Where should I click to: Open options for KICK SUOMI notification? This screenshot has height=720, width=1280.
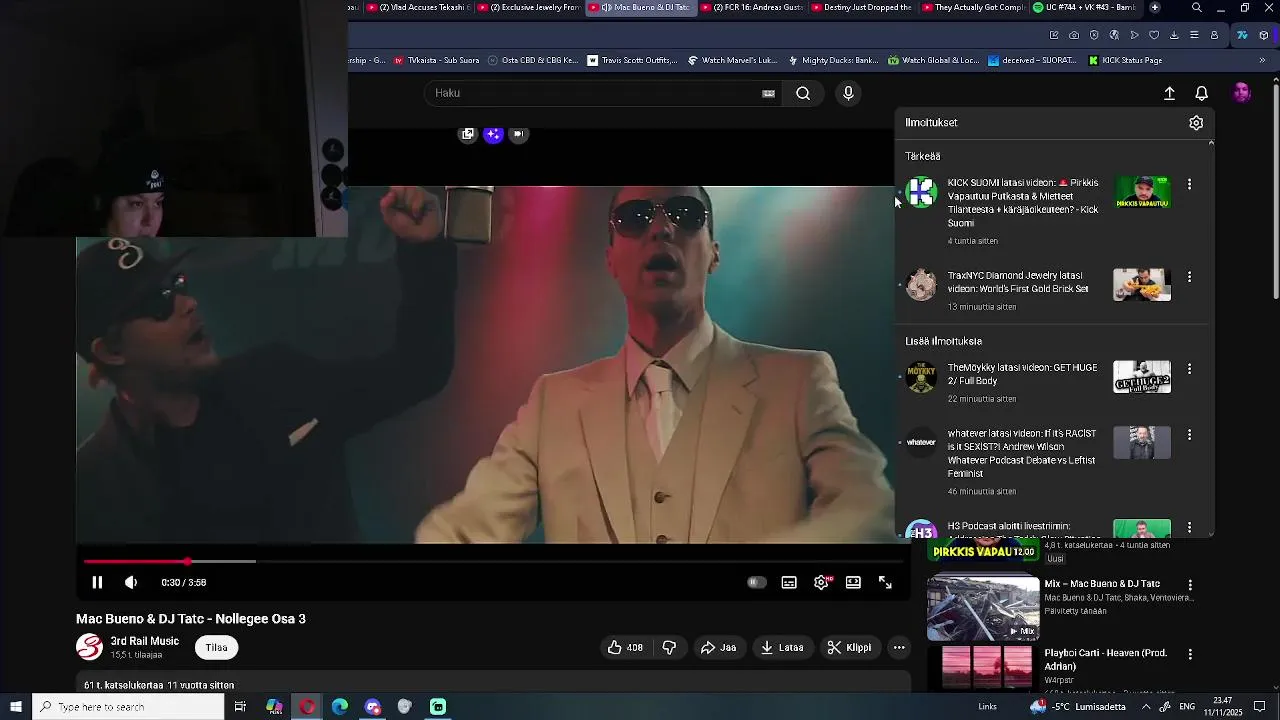[1189, 184]
